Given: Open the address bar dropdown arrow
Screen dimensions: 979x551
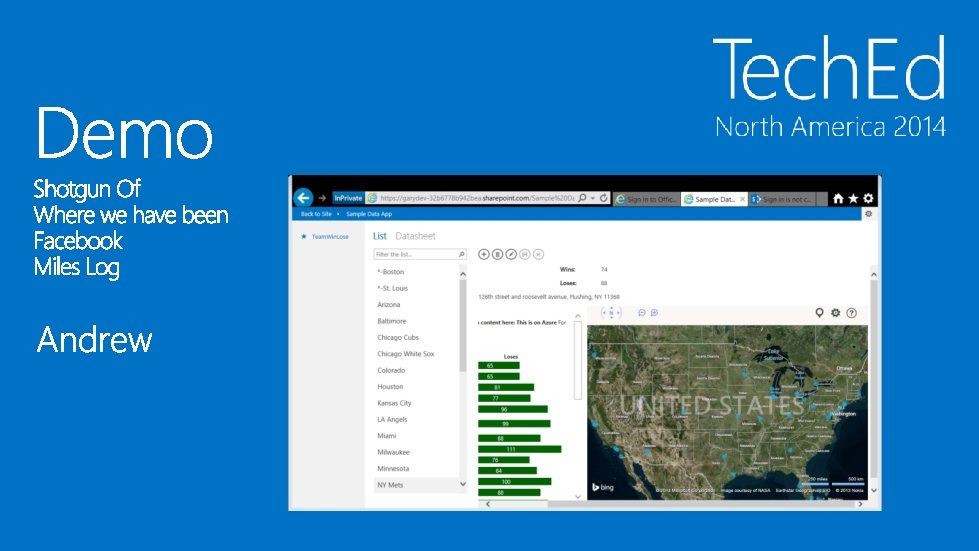Looking at the screenshot, I should pyautogui.click(x=593, y=198).
